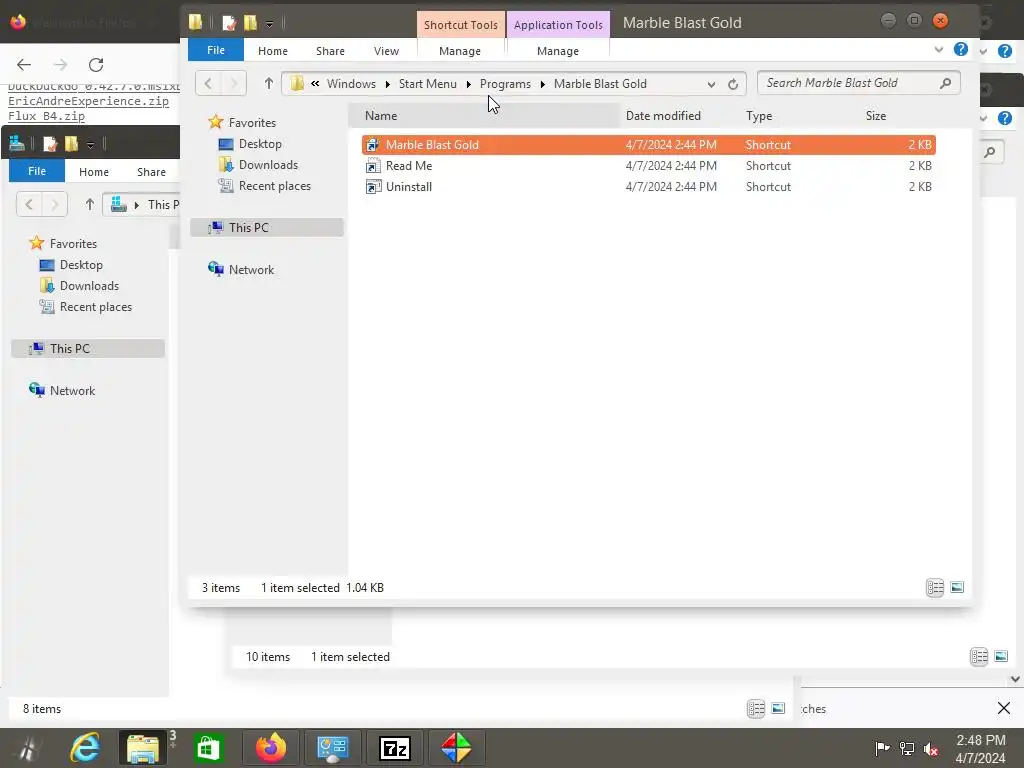Screen dimensions: 1024x768
Task: Select the Marble Blast Gold shortcut
Action: pyautogui.click(x=648, y=145)
